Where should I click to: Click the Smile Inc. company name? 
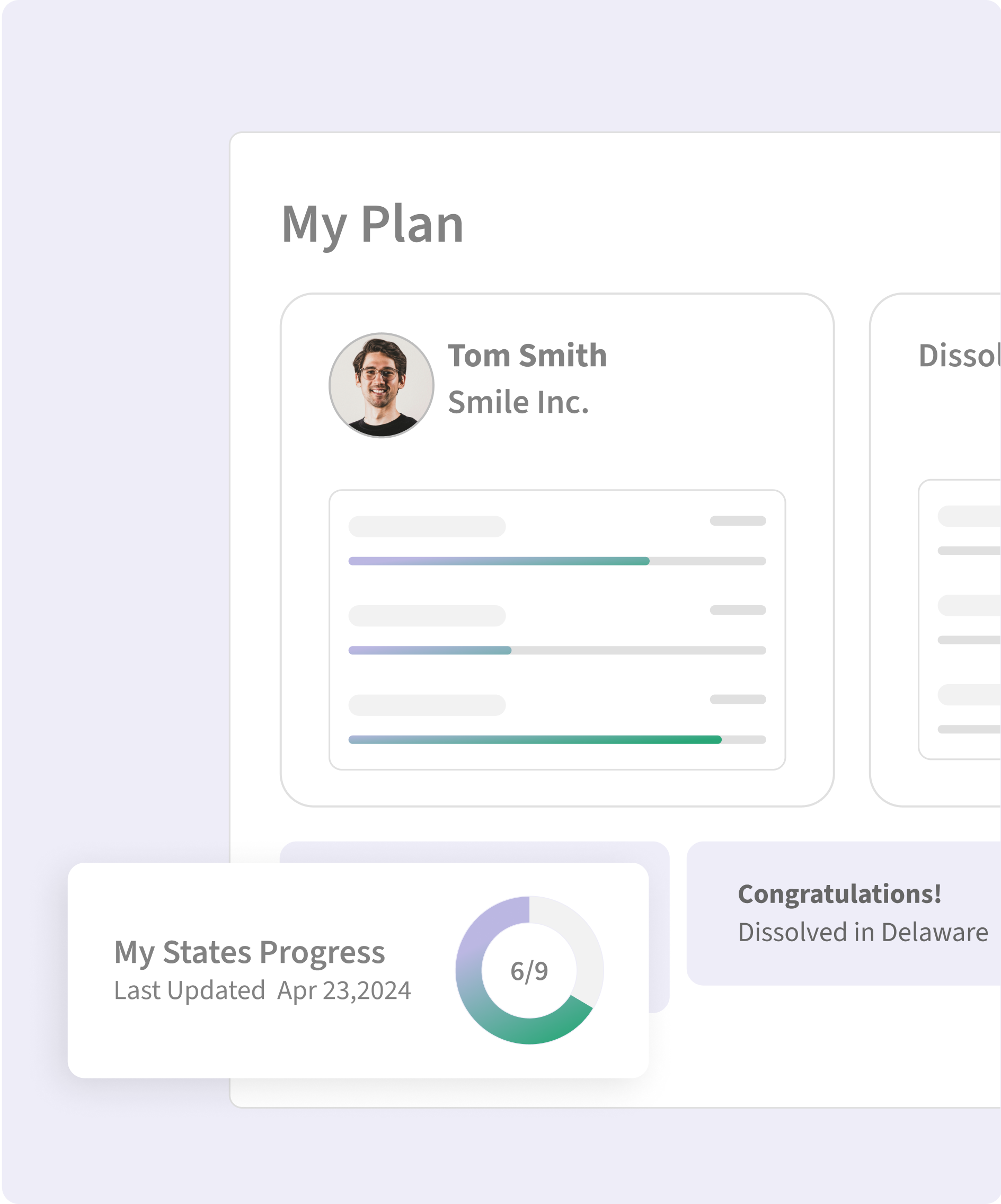click(518, 402)
